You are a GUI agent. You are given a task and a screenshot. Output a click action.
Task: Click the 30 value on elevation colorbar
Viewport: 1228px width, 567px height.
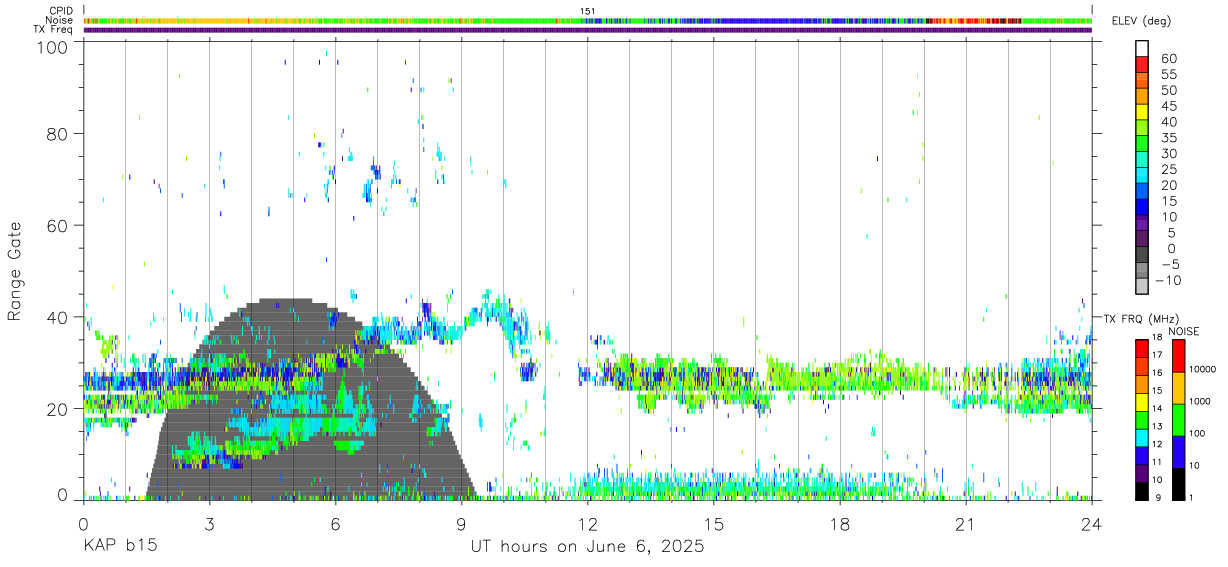click(1169, 153)
